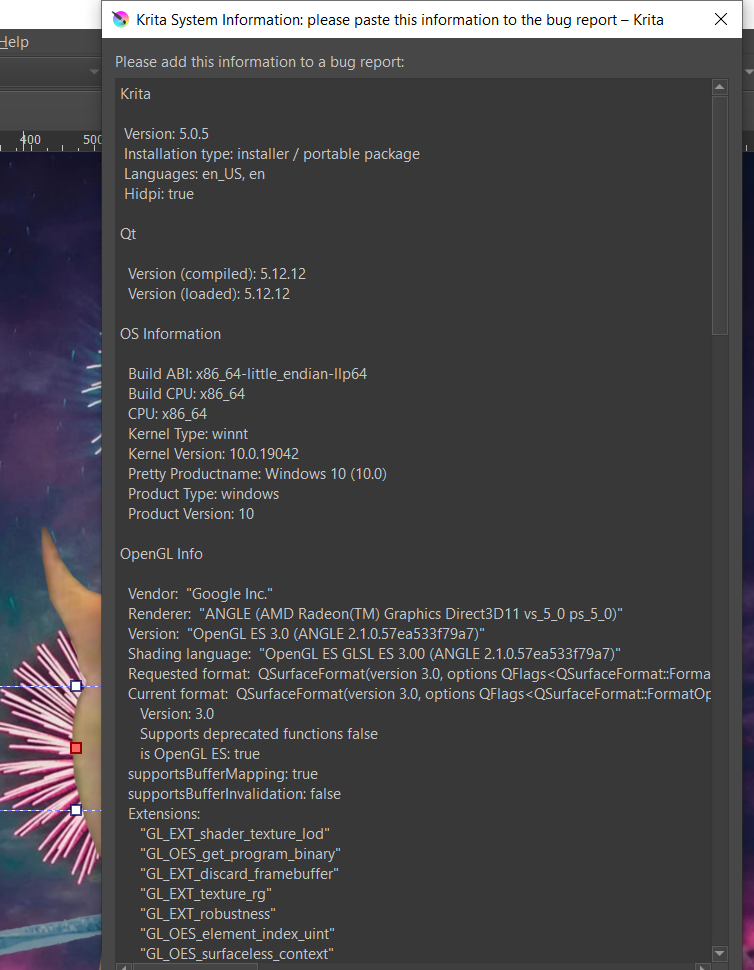Click the 'Vendor: "Google Inc."' line
The height and width of the screenshot is (970, 754).
click(200, 594)
